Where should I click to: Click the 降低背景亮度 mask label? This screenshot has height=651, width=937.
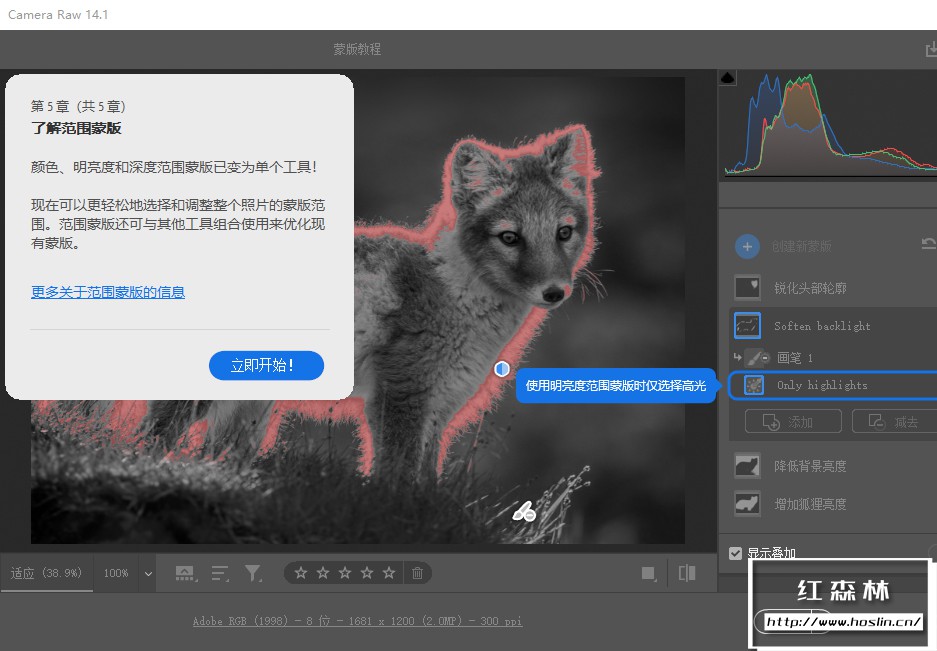(x=810, y=466)
